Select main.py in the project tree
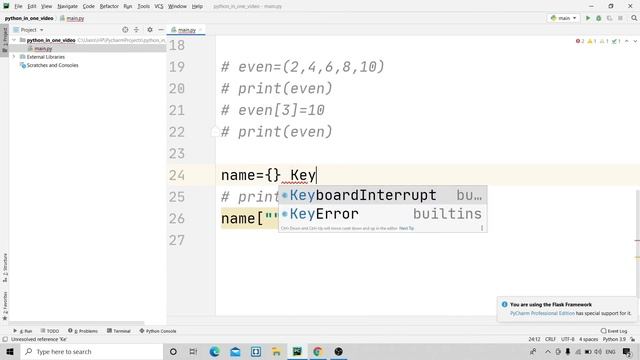 pos(43,49)
